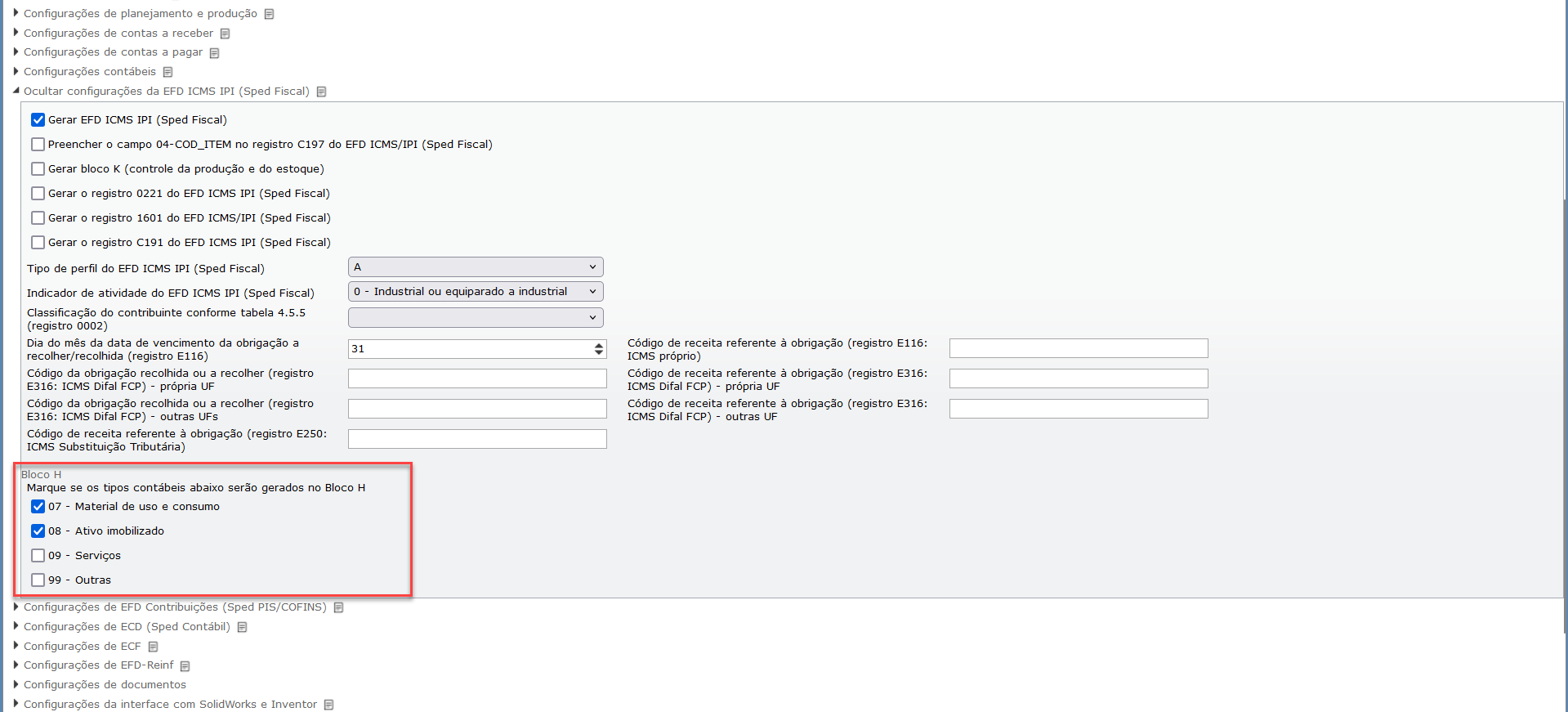Expand Configurações de documentos section
Screen dimensions: 1568x712
coord(105,685)
